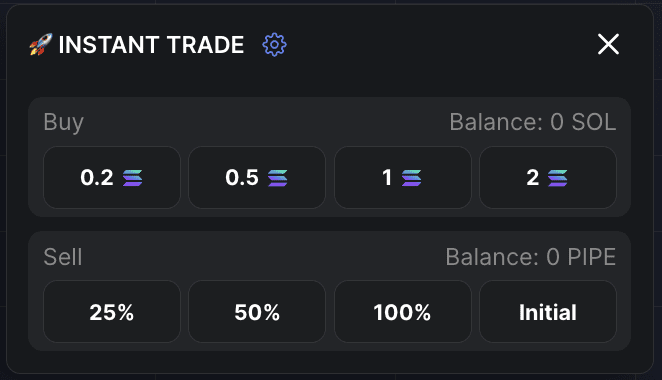
Task: Click the Solana logo next to 2
Action: tap(558, 178)
